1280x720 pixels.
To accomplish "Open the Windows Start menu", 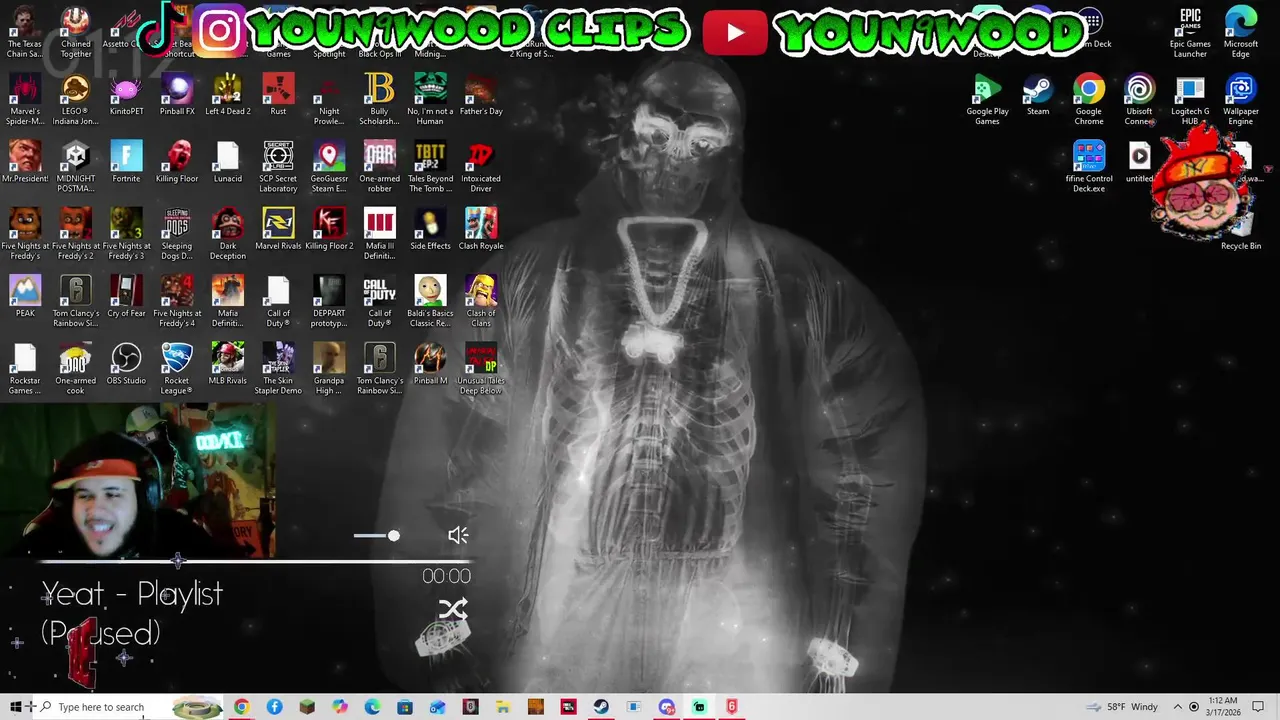I will pyautogui.click(x=16, y=707).
